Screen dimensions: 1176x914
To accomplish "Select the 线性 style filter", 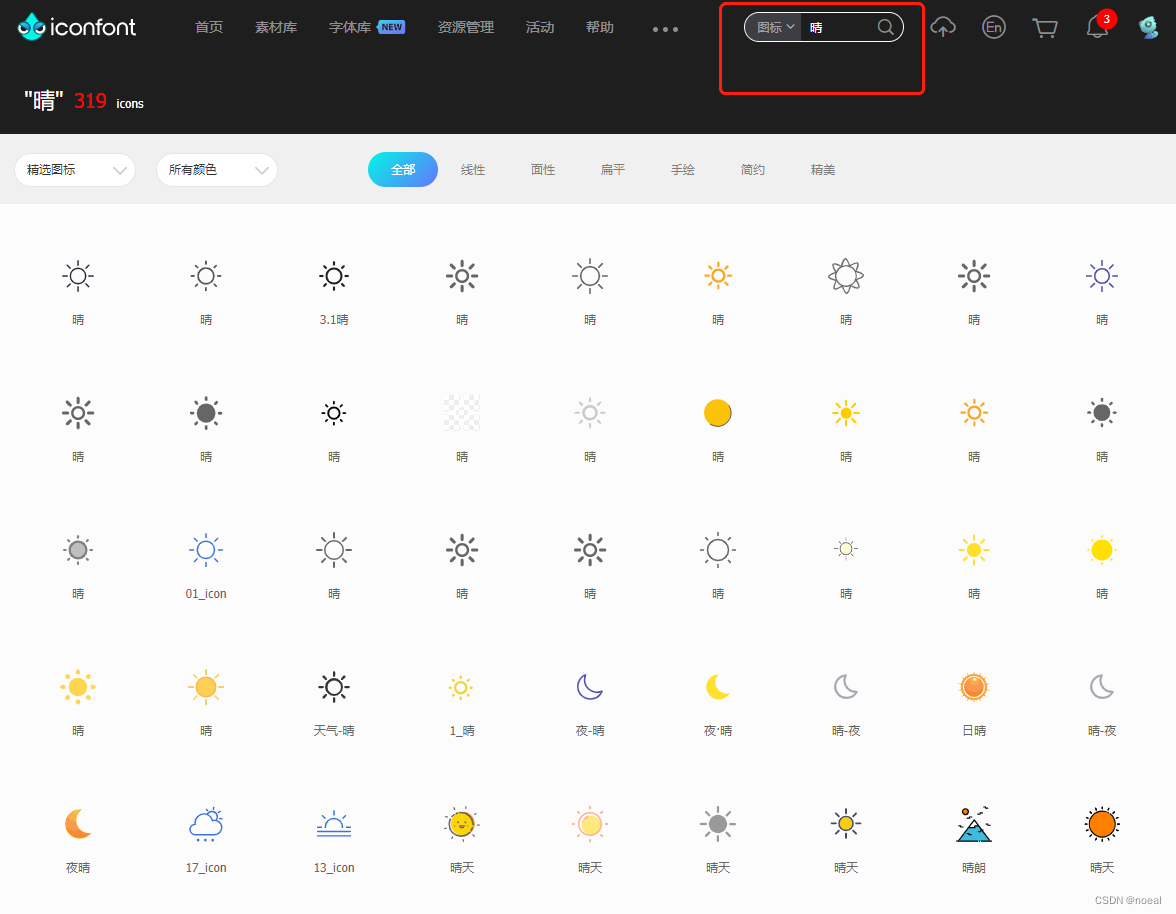I will [x=473, y=169].
